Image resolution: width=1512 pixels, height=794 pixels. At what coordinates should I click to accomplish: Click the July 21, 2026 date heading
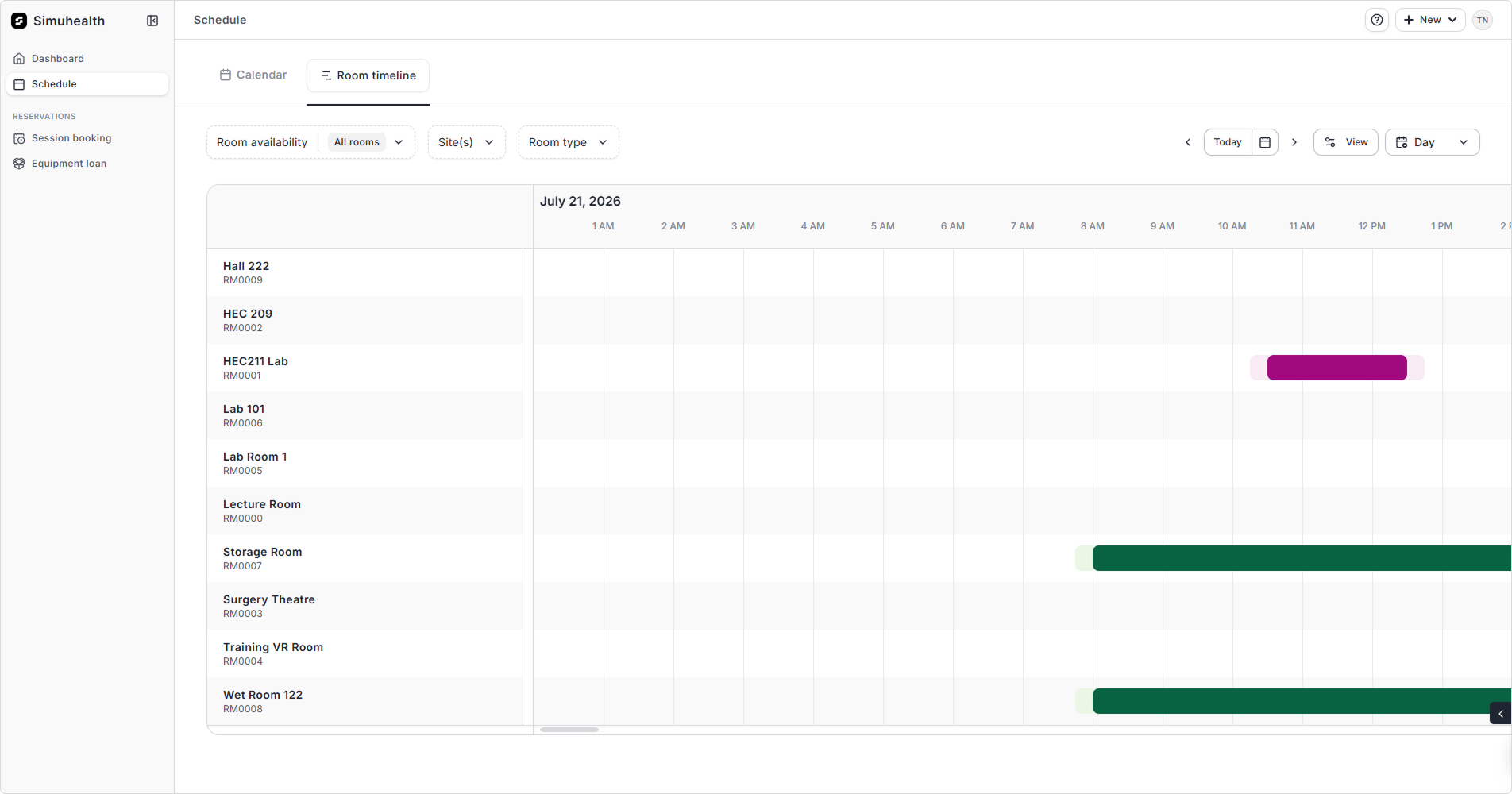tap(580, 201)
